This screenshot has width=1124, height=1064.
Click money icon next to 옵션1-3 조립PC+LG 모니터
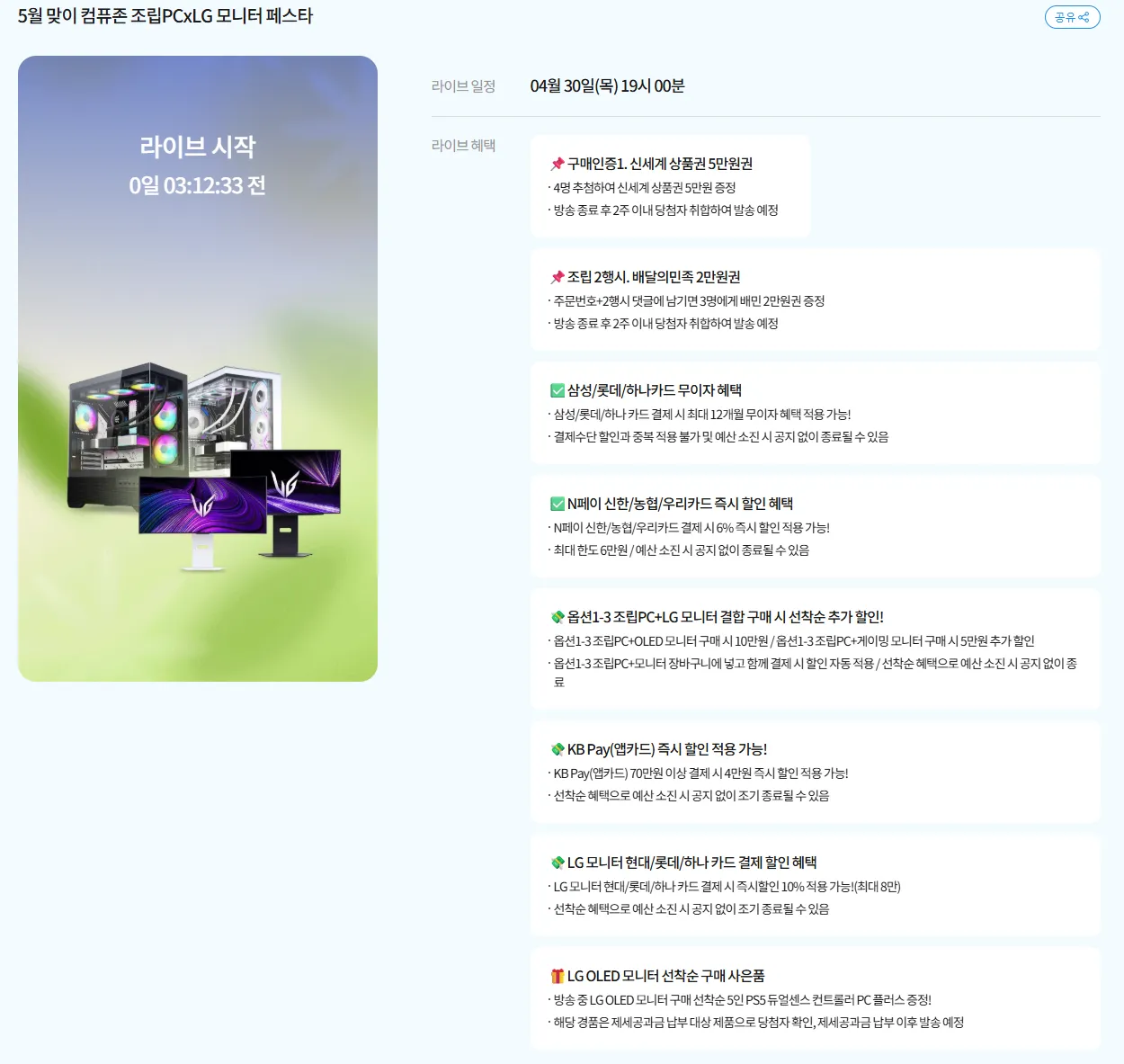(558, 617)
